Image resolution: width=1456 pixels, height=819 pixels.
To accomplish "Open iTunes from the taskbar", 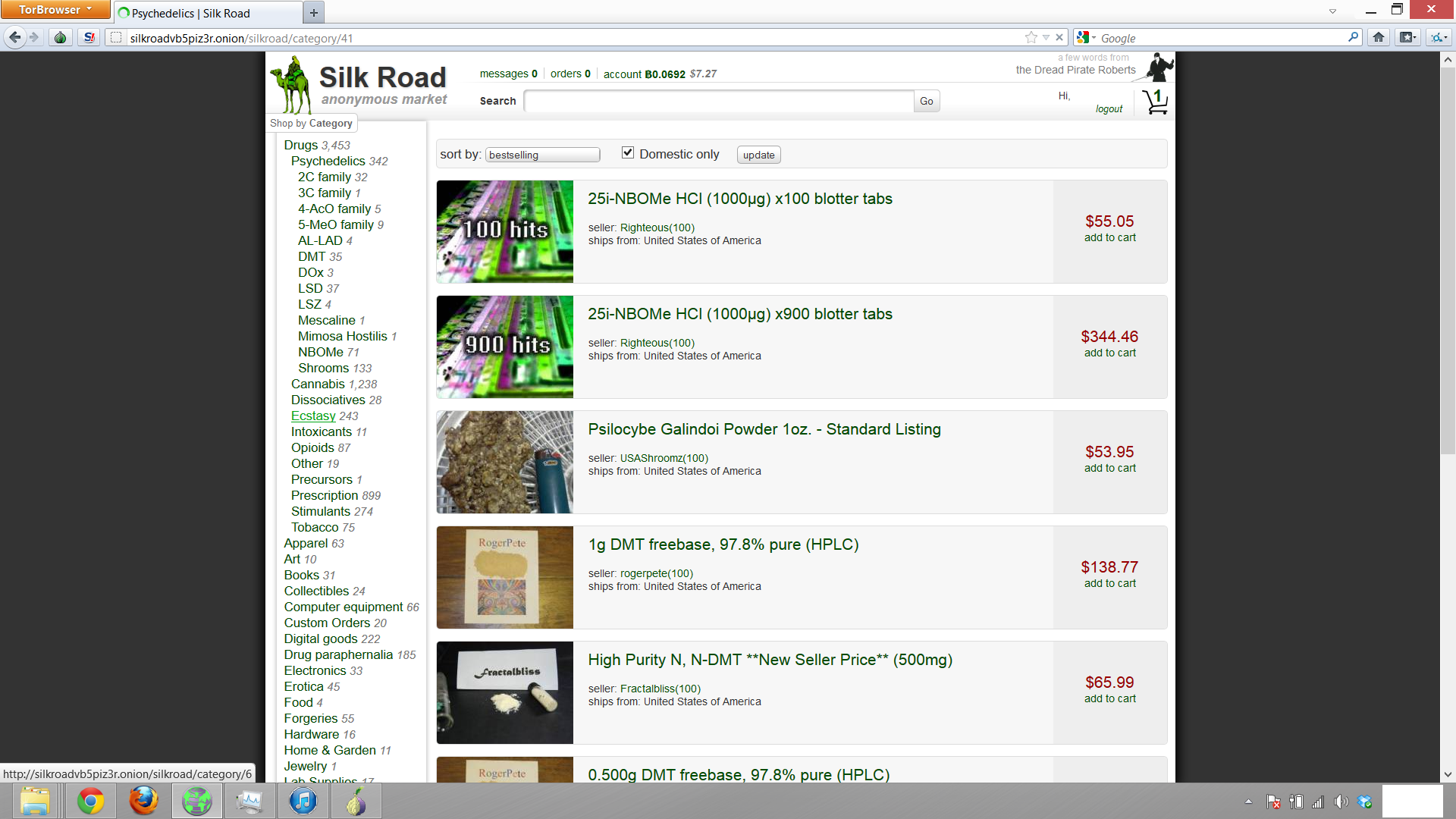I will pyautogui.click(x=303, y=801).
